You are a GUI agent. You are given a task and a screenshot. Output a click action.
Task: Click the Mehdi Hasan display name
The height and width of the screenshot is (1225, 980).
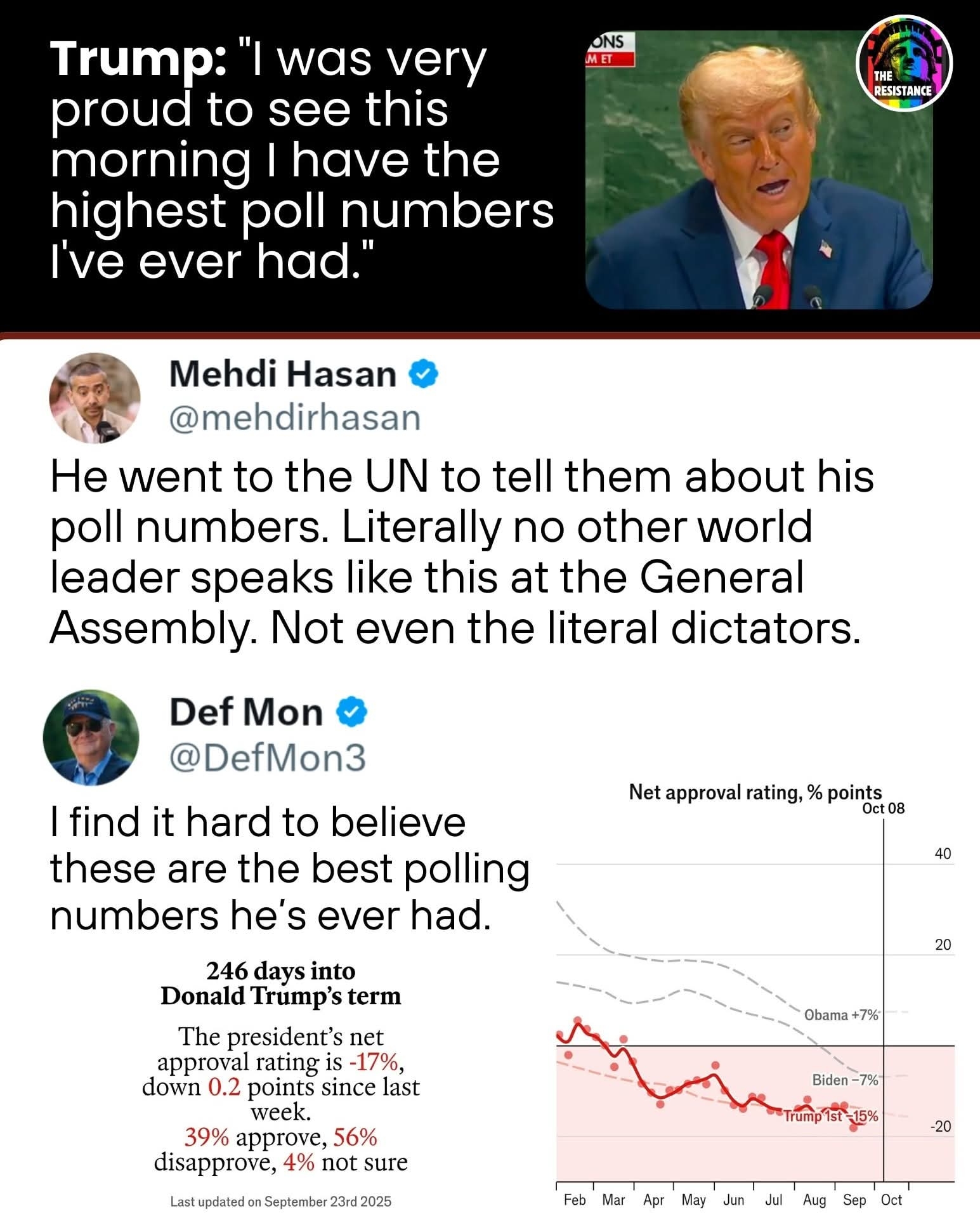[282, 374]
